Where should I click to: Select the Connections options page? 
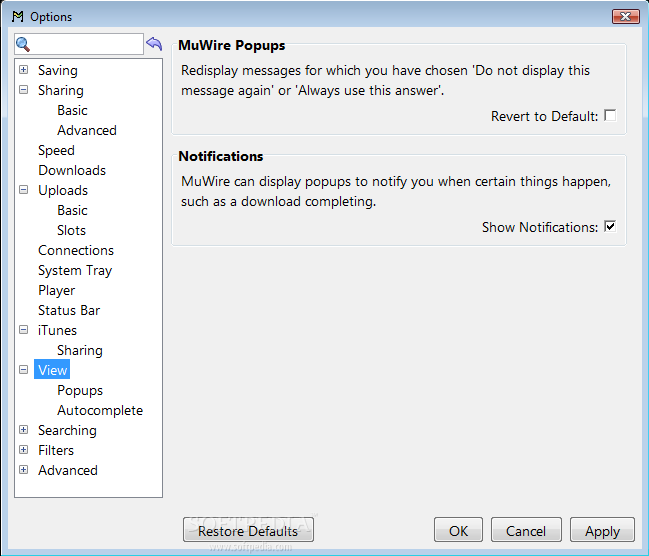[x=76, y=250]
